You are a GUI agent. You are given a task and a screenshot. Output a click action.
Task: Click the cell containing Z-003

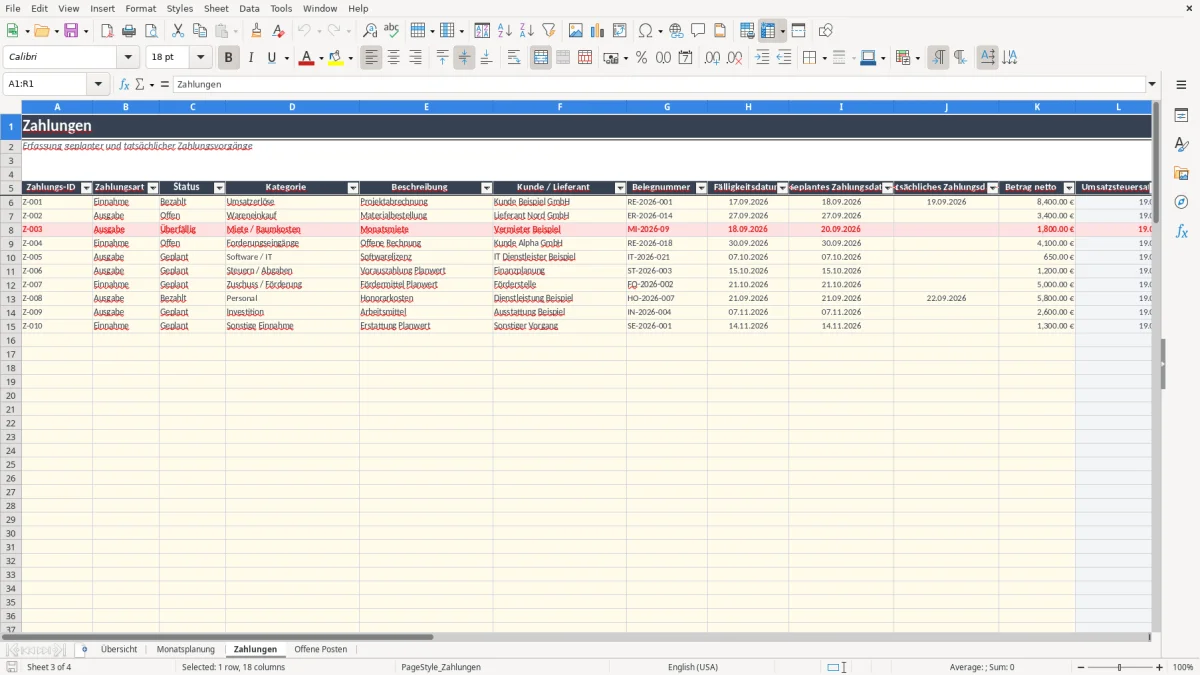coord(57,229)
